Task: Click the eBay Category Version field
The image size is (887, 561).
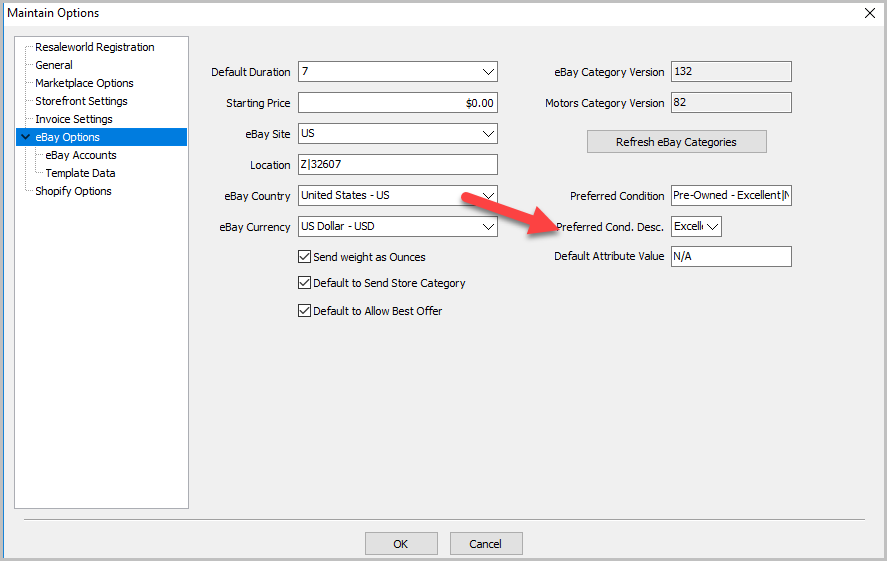Action: point(731,71)
